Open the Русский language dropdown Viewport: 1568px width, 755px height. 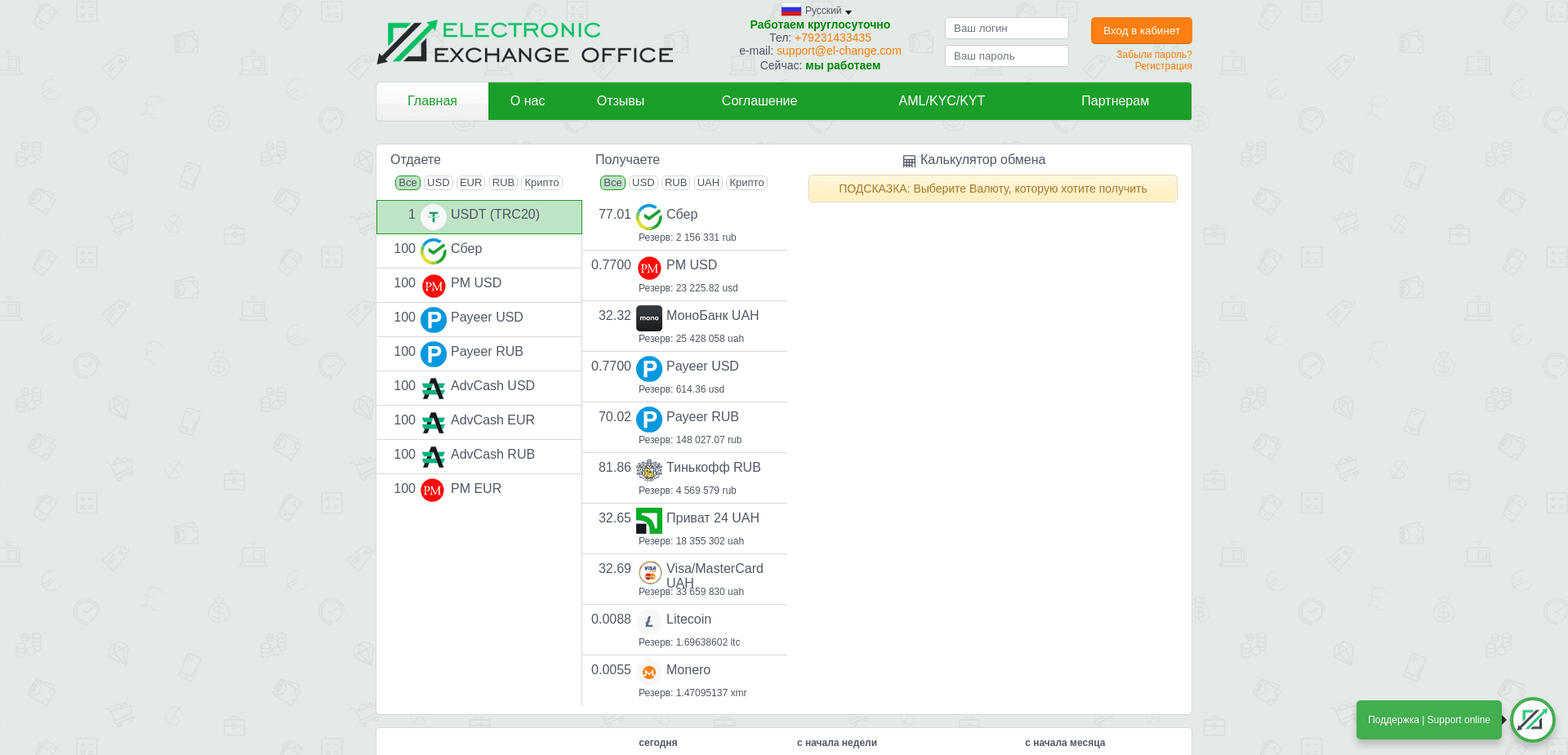[817, 10]
